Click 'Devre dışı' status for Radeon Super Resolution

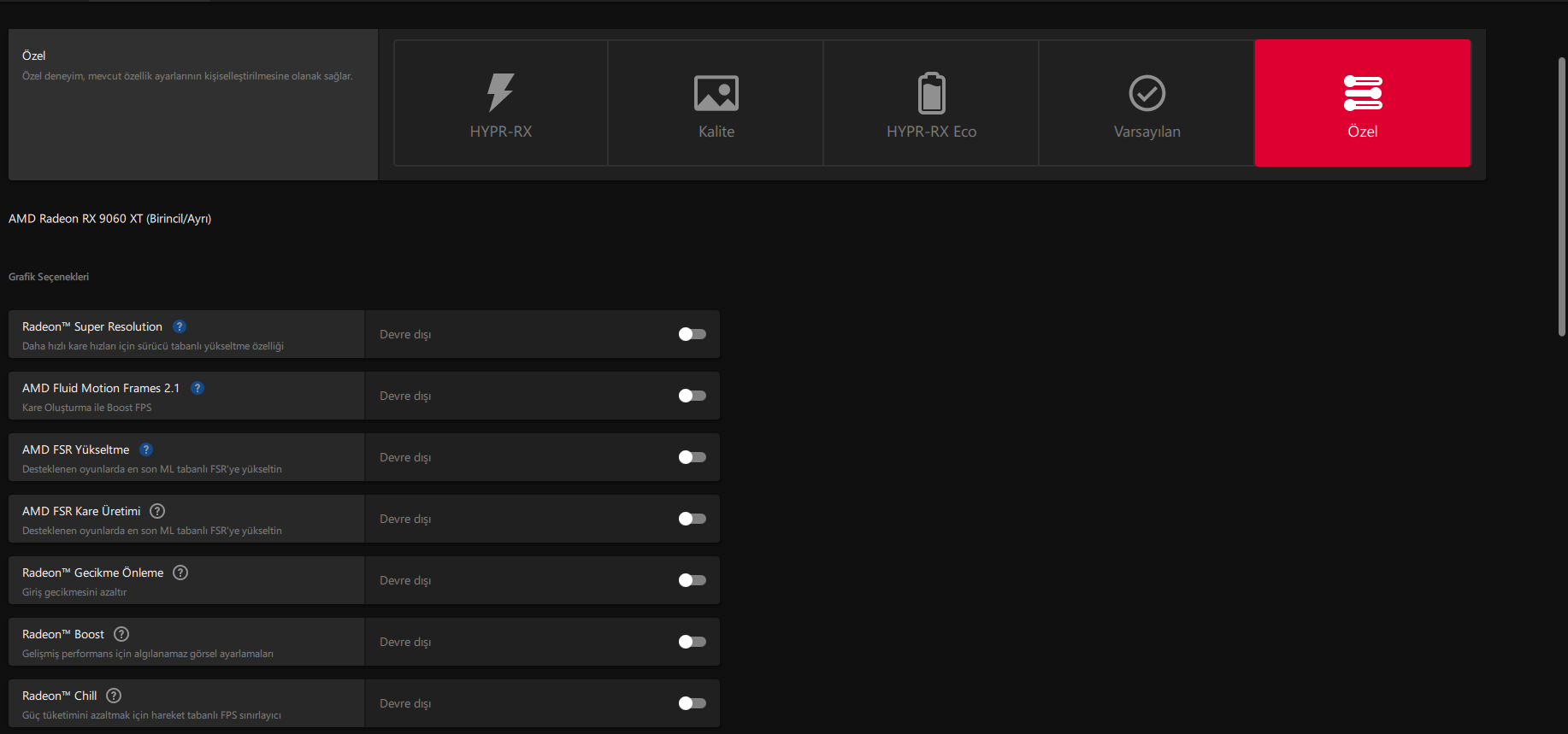405,334
